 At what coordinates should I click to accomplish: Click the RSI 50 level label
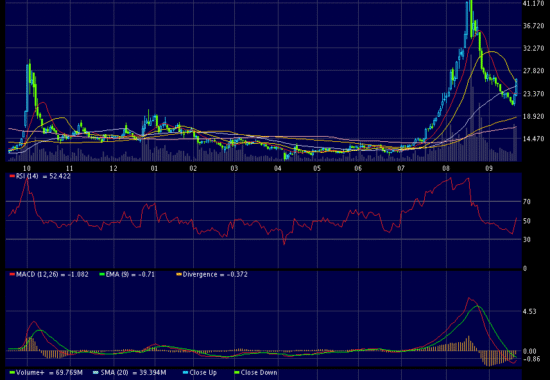point(526,221)
